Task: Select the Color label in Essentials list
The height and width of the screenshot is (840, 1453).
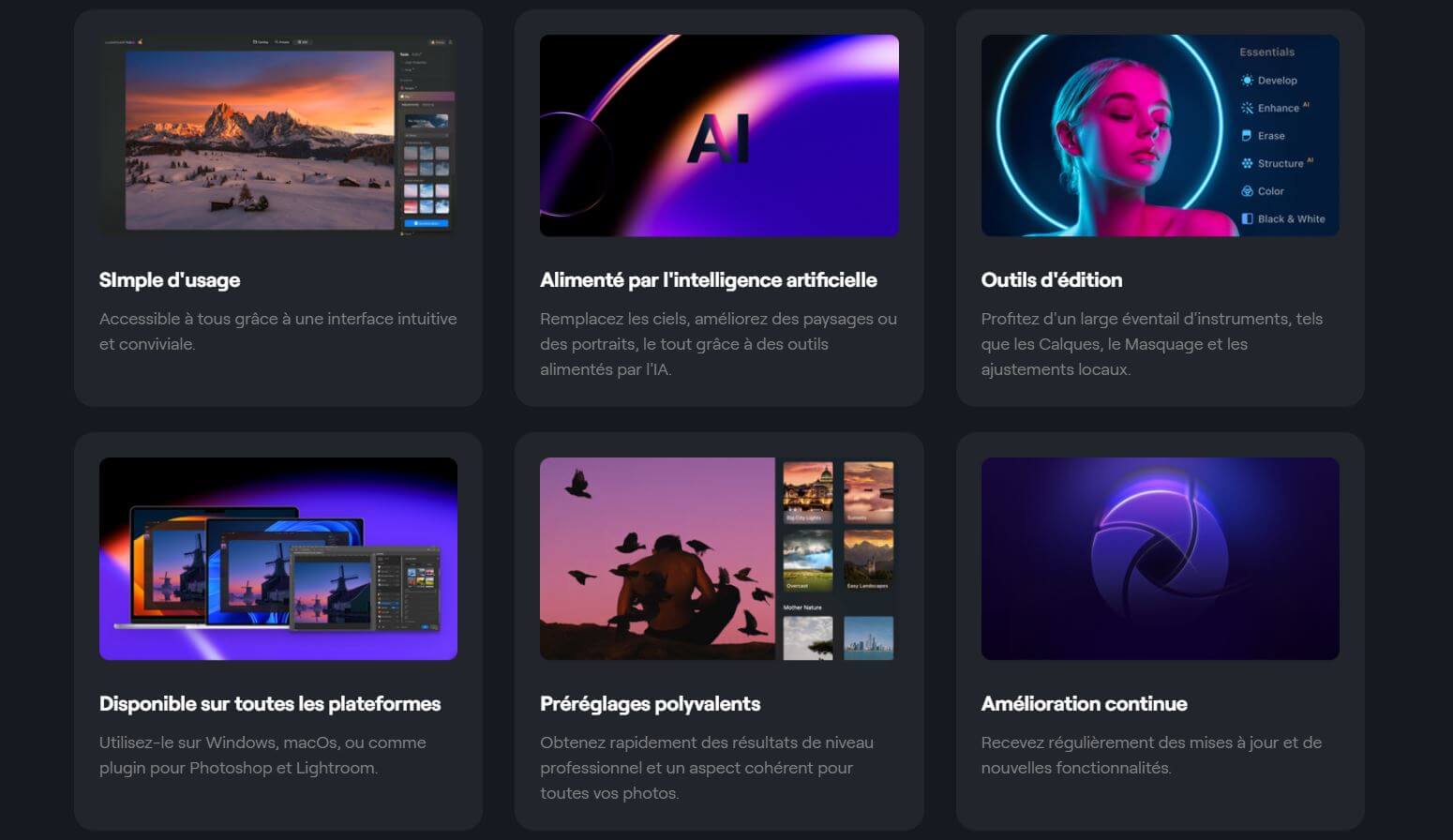Action: [1270, 191]
